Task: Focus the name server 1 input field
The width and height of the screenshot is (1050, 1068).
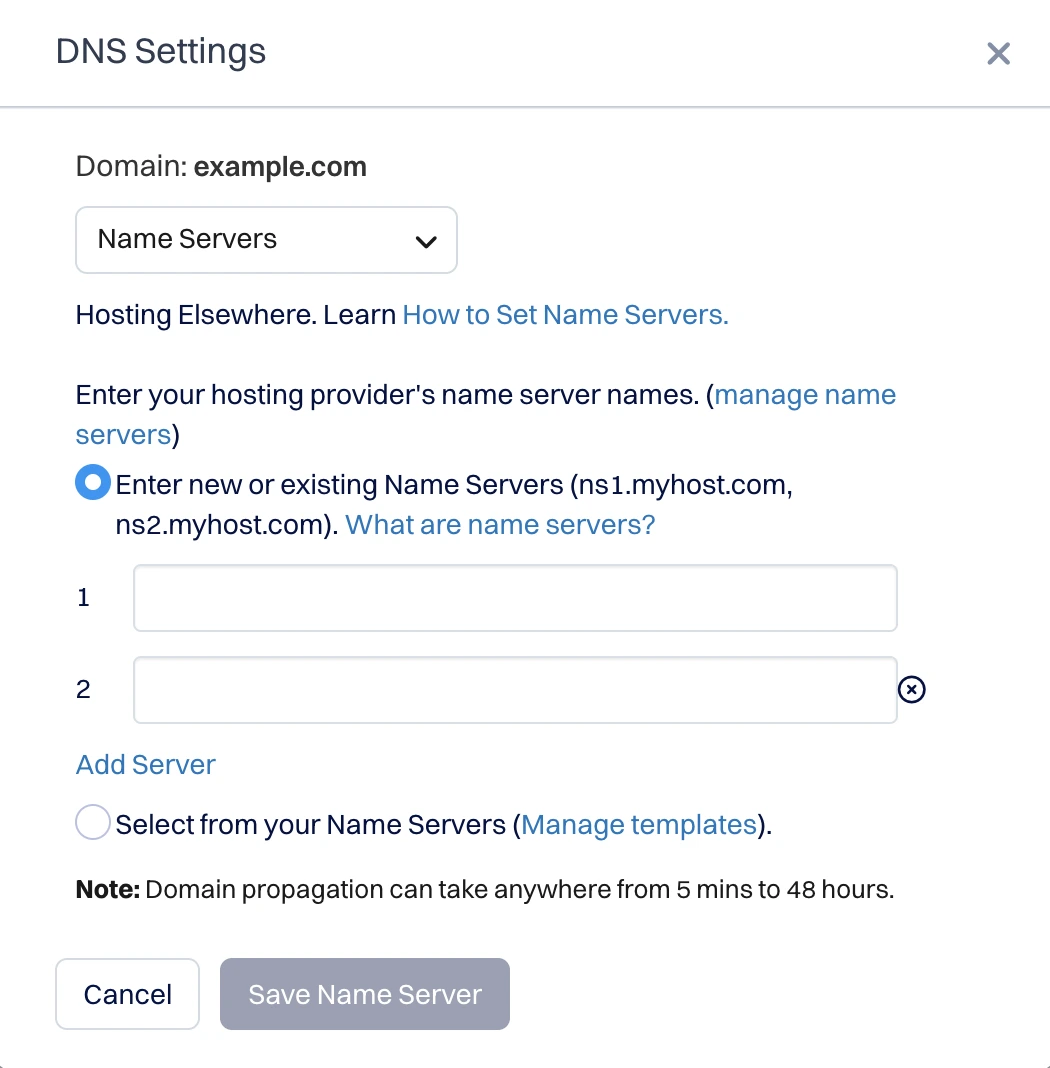Action: pos(515,598)
